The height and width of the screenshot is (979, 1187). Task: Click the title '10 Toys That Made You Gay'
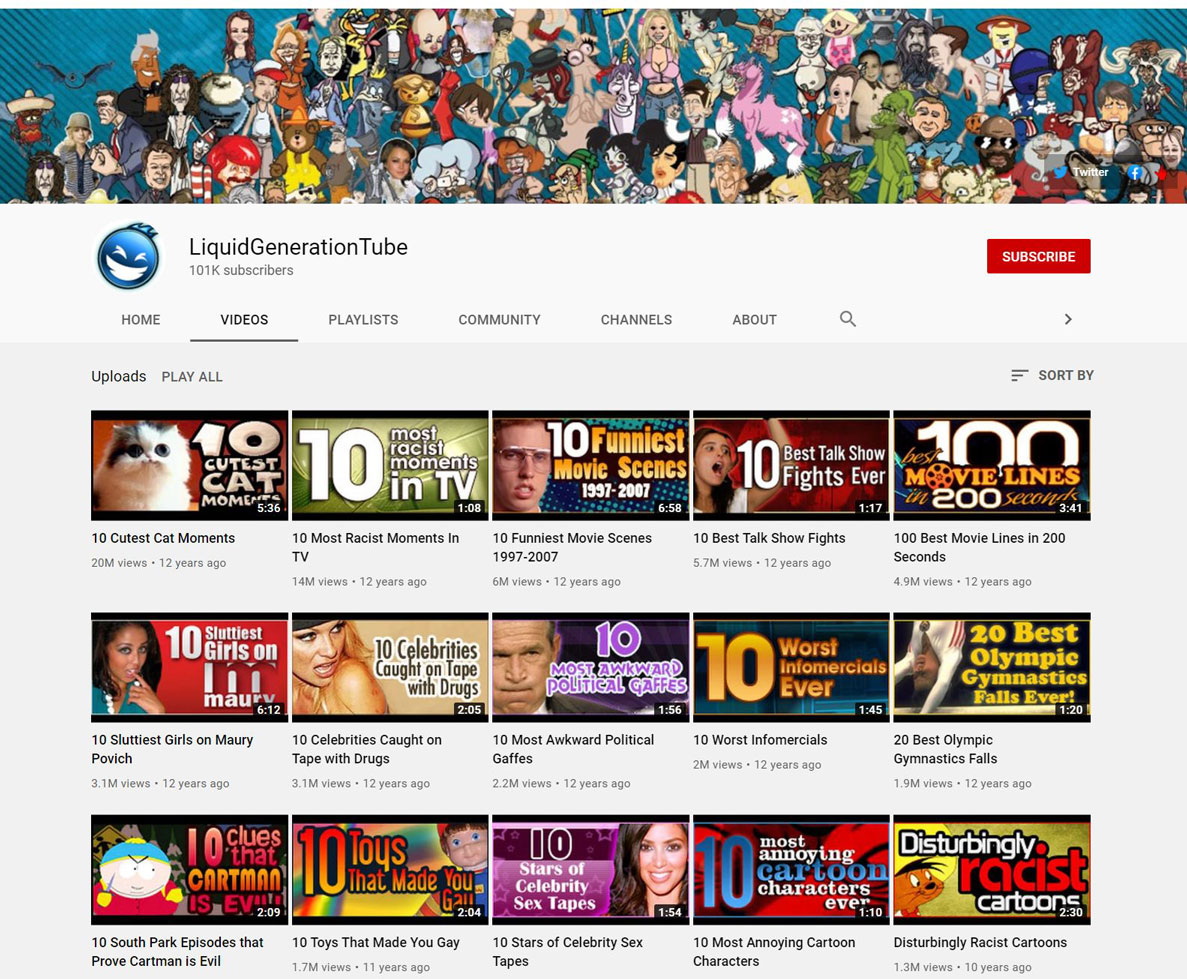click(x=376, y=943)
